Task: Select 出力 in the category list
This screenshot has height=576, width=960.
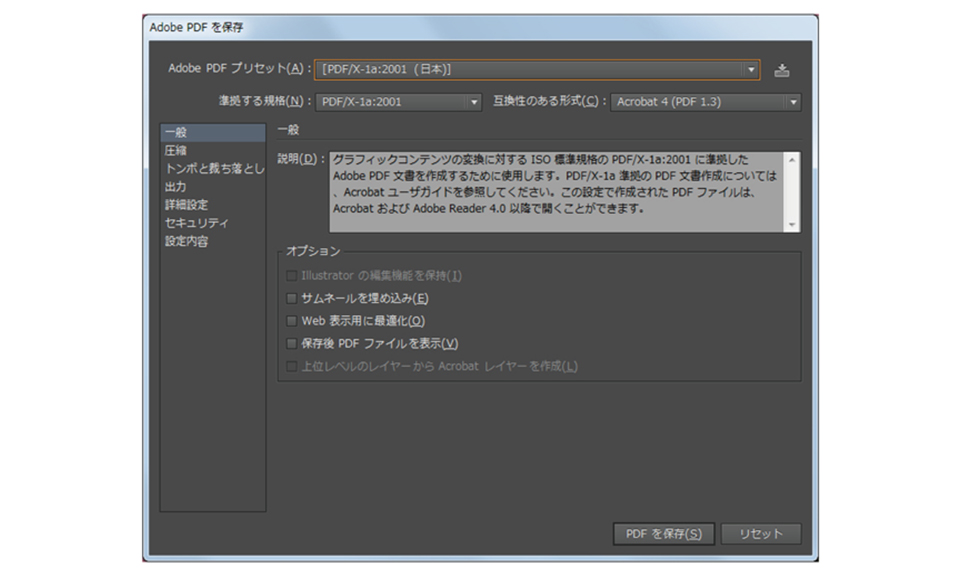Action: pos(212,187)
